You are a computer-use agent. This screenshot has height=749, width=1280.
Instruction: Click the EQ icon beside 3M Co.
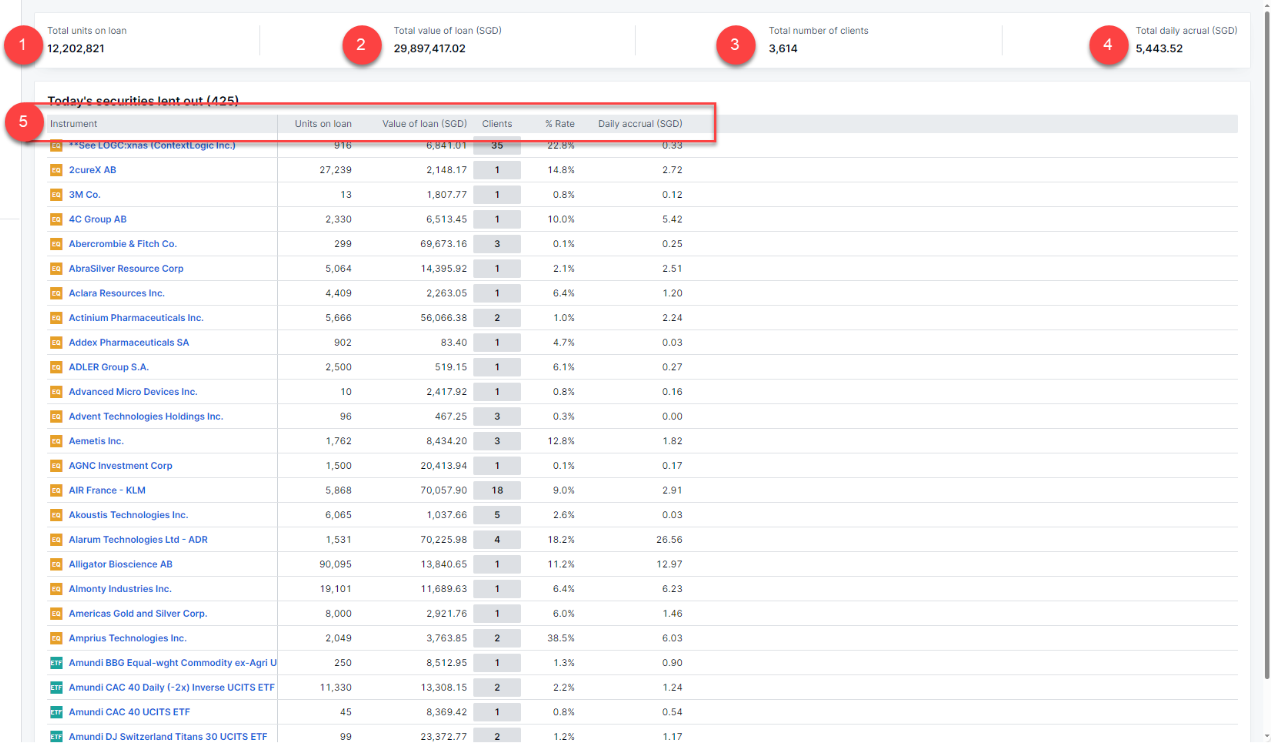coord(56,195)
